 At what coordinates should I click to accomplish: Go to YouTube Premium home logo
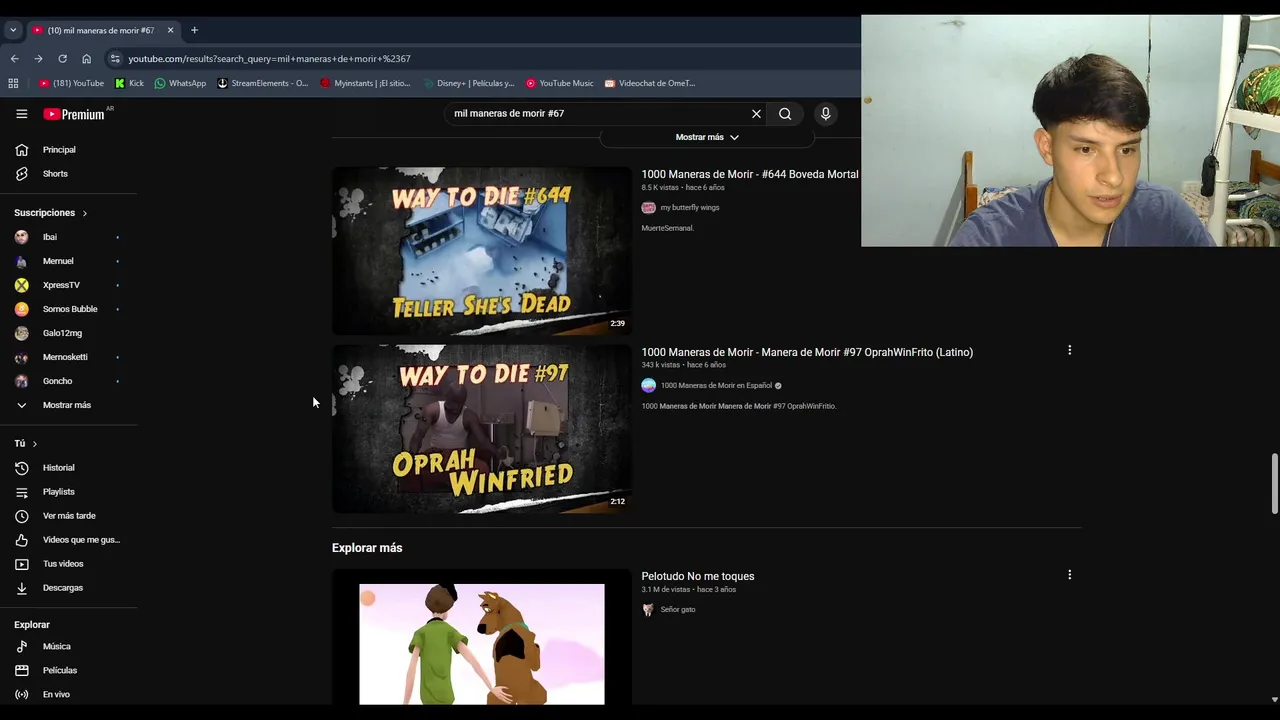(74, 114)
